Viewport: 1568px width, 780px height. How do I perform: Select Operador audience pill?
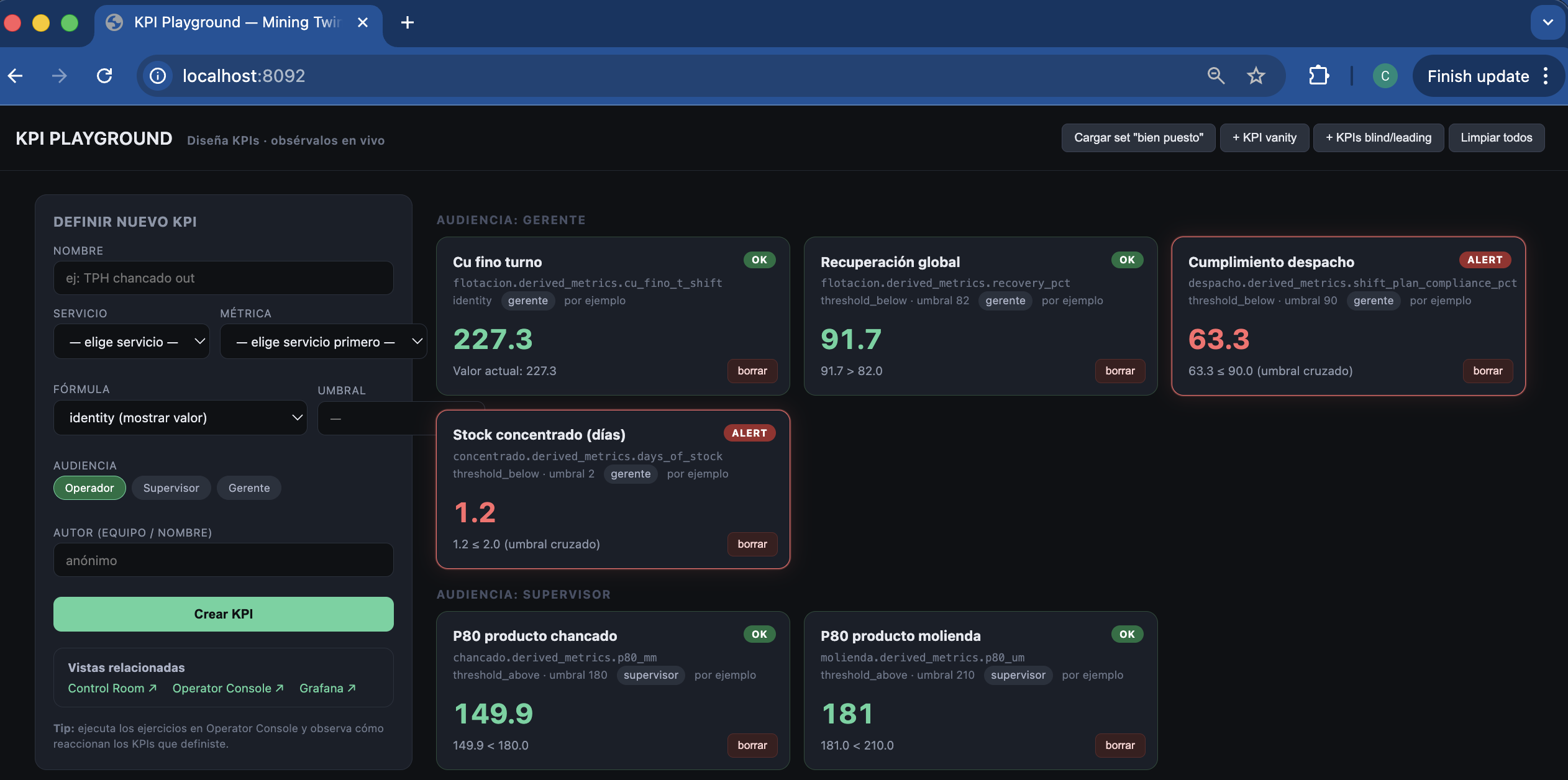click(89, 488)
